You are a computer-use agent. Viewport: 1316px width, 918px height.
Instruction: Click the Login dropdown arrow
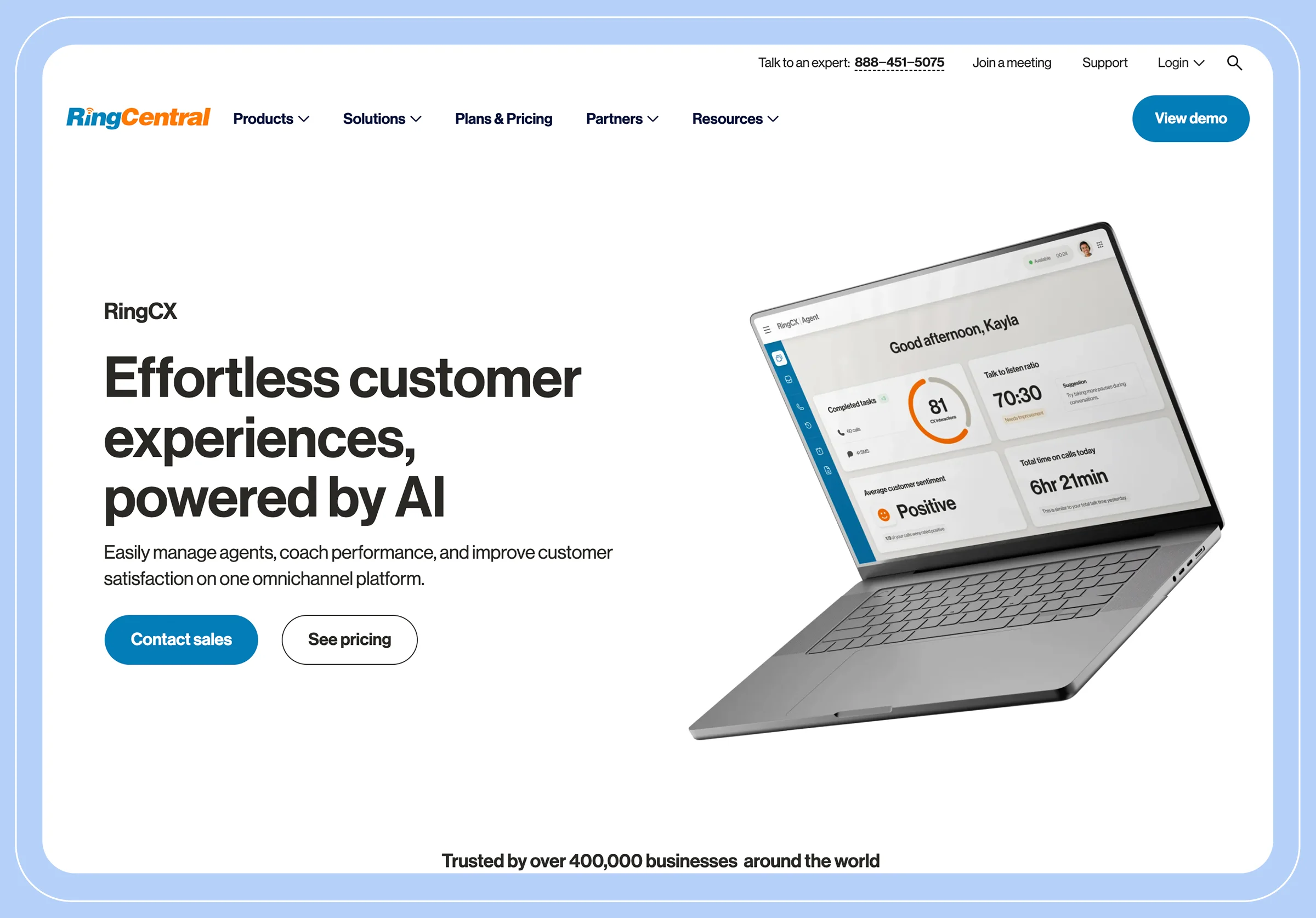click(1197, 63)
